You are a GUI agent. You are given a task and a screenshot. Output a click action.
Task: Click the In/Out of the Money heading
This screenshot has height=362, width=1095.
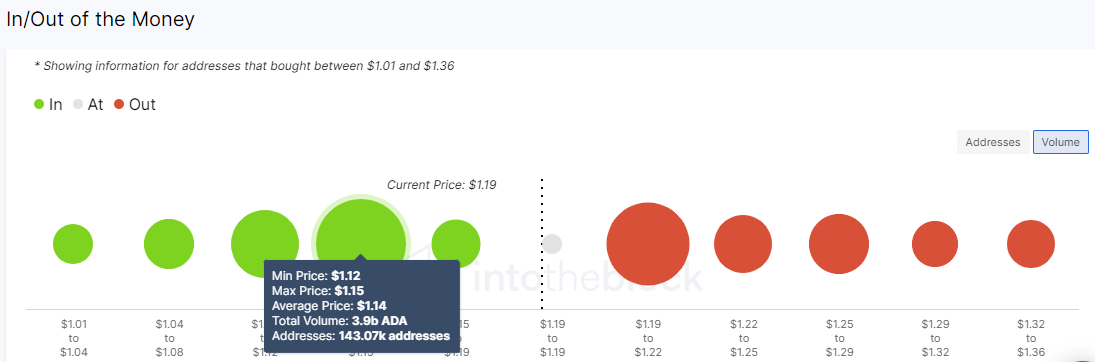(101, 20)
